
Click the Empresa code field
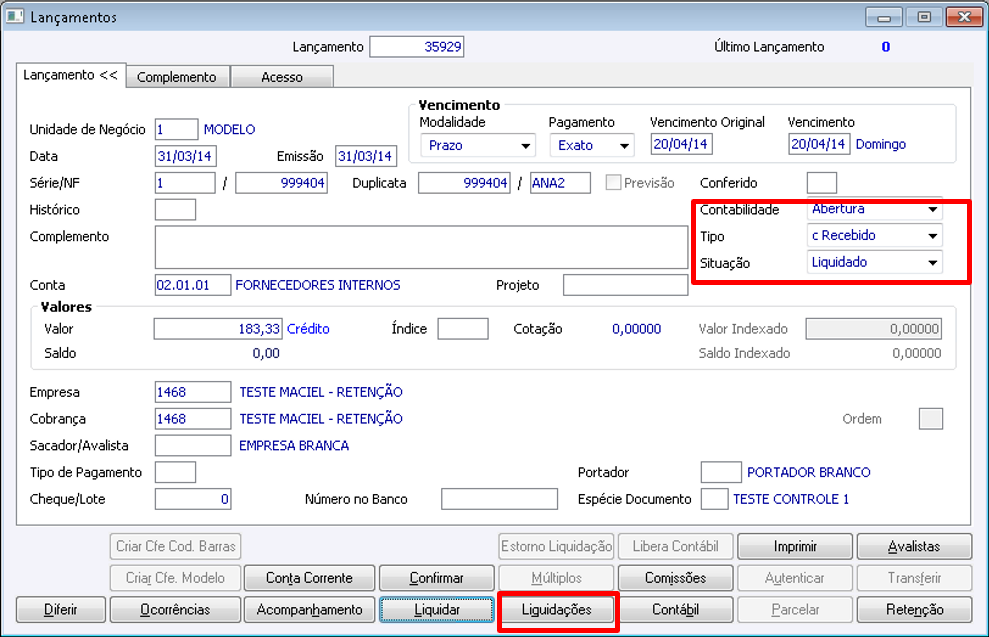pyautogui.click(x=193, y=392)
